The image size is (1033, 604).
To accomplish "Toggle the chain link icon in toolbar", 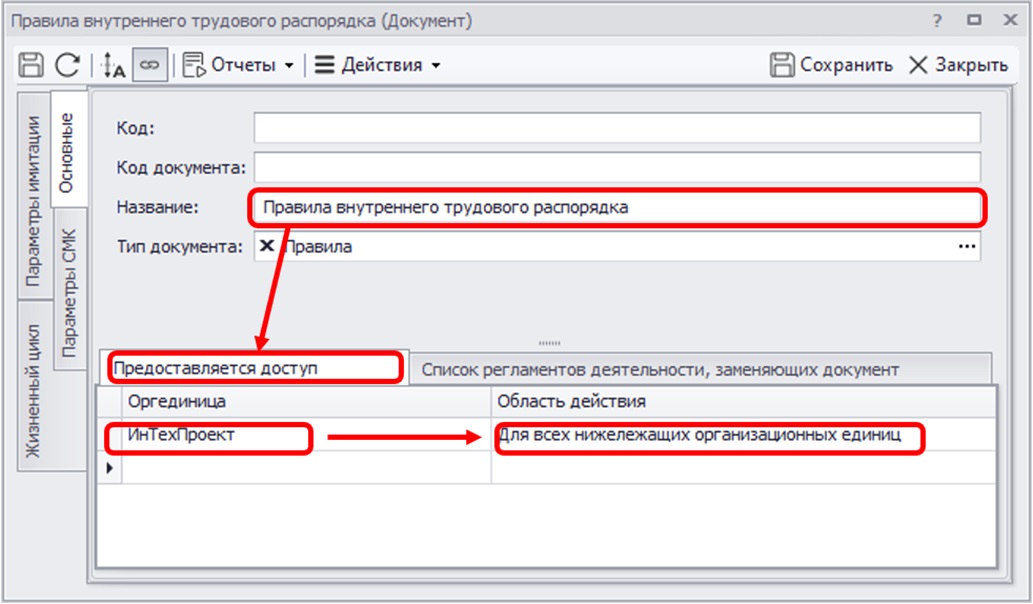I will click(149, 66).
